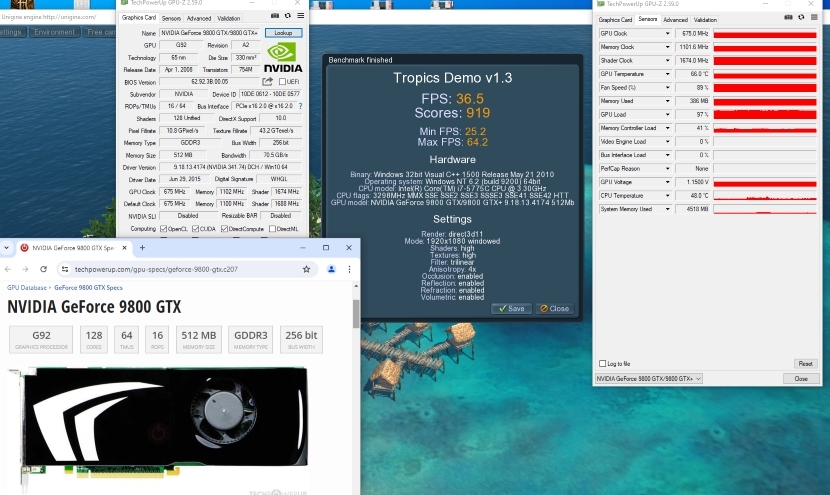Open the System Memory Used sensor dropdown
The height and width of the screenshot is (495, 830).
click(x=667, y=209)
